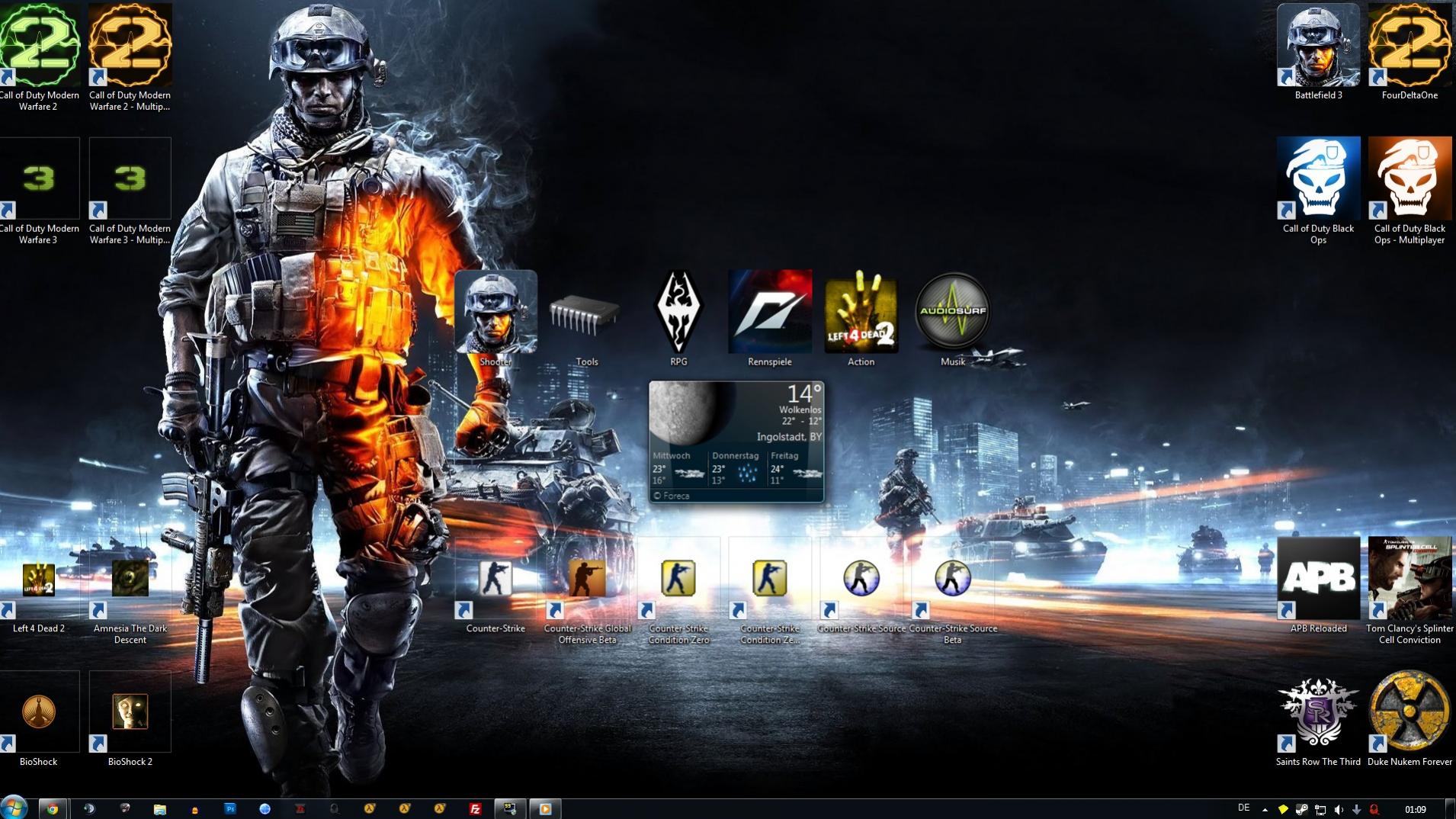Open the monitor taskbar button showing 99
1456x819 pixels.
(x=510, y=809)
